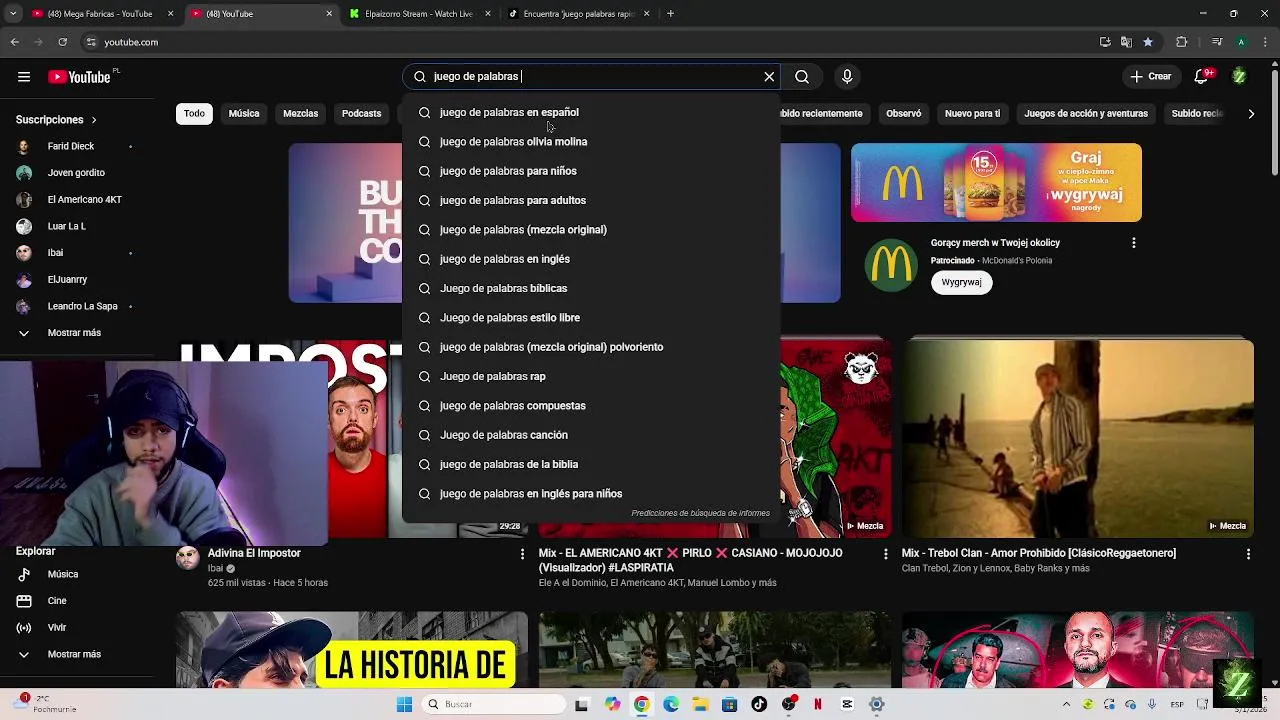Select the Nuevo para ti chip

click(972, 114)
